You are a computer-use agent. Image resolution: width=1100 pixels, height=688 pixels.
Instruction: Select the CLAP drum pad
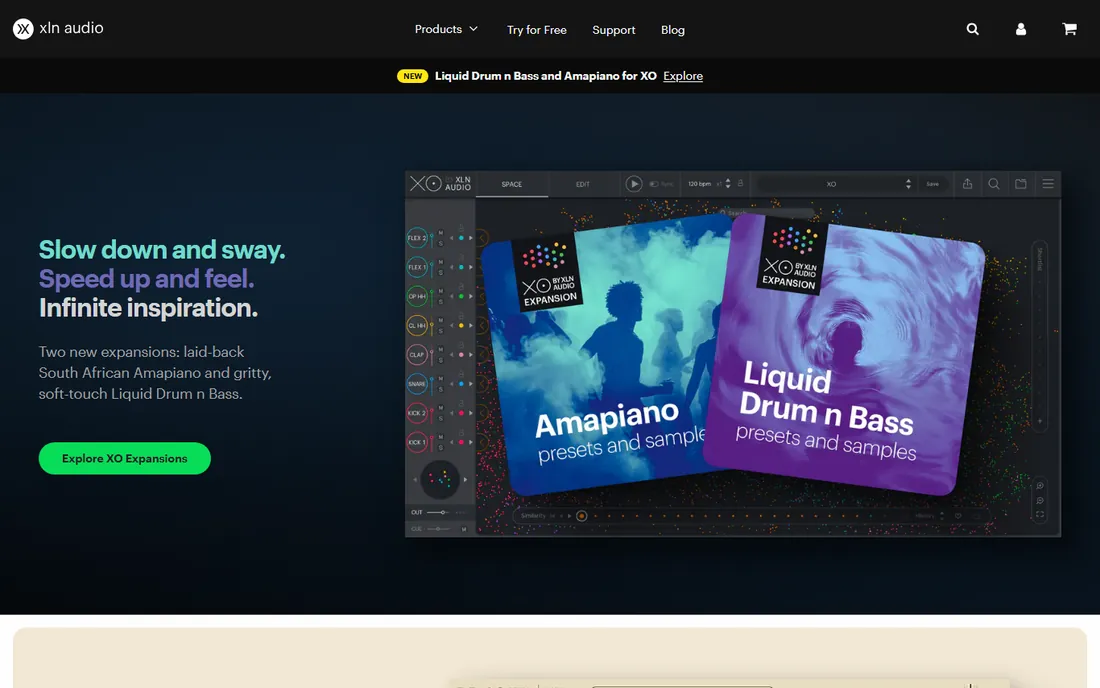[417, 354]
